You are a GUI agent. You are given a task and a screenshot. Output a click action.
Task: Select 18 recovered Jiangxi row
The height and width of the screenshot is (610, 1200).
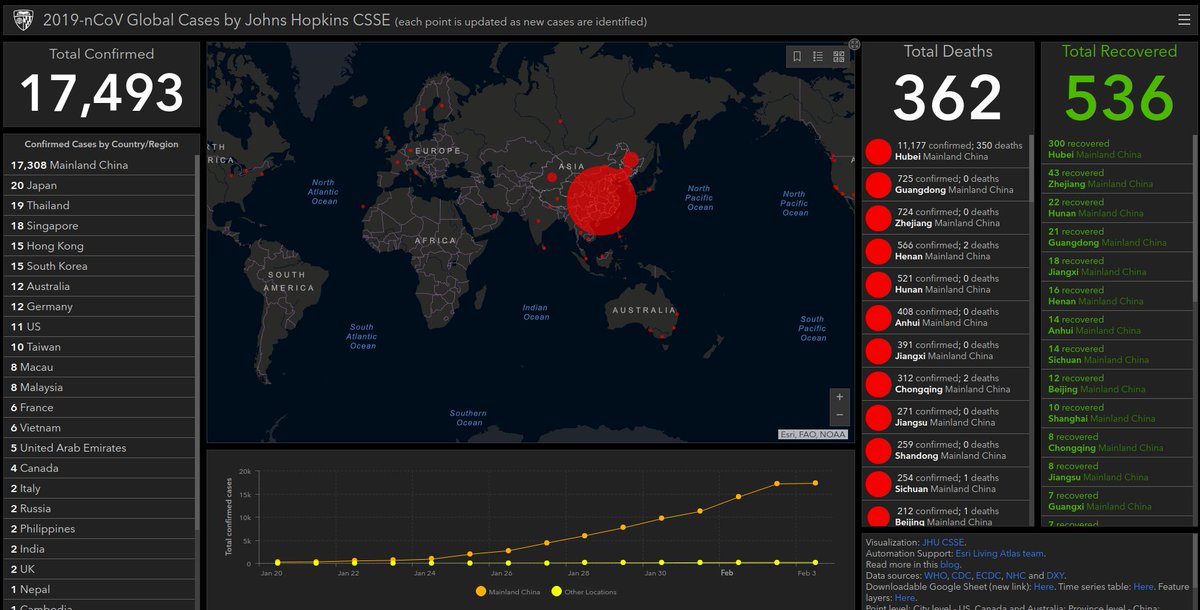pyautogui.click(x=1116, y=266)
